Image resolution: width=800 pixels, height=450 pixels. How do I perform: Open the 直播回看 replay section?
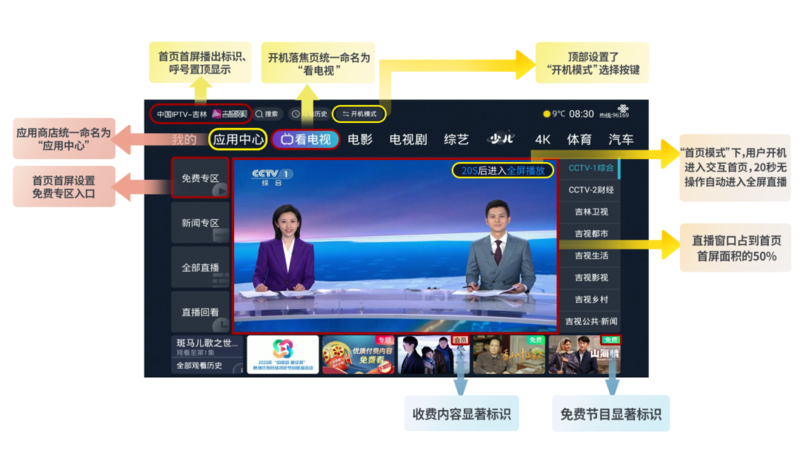200,312
